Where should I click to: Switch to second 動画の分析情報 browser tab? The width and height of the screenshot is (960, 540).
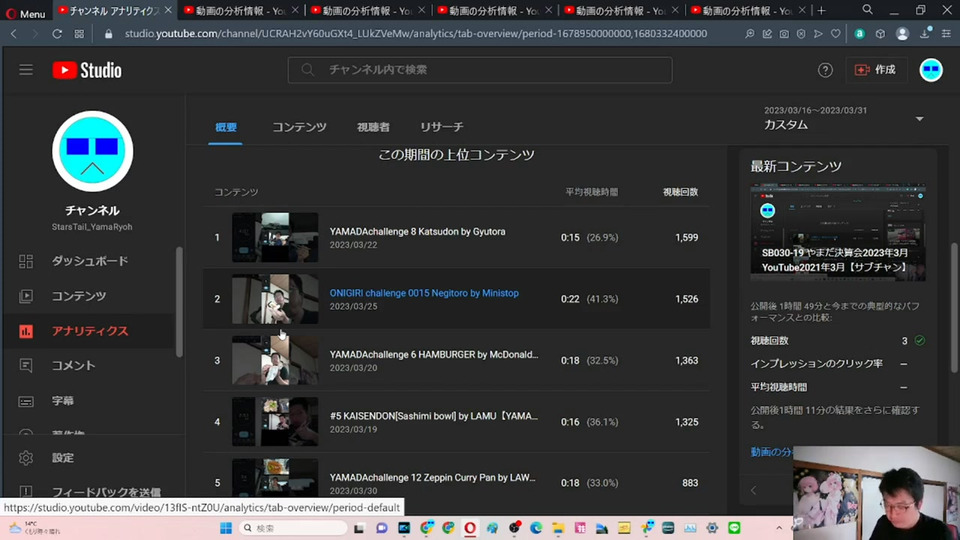coord(366,10)
